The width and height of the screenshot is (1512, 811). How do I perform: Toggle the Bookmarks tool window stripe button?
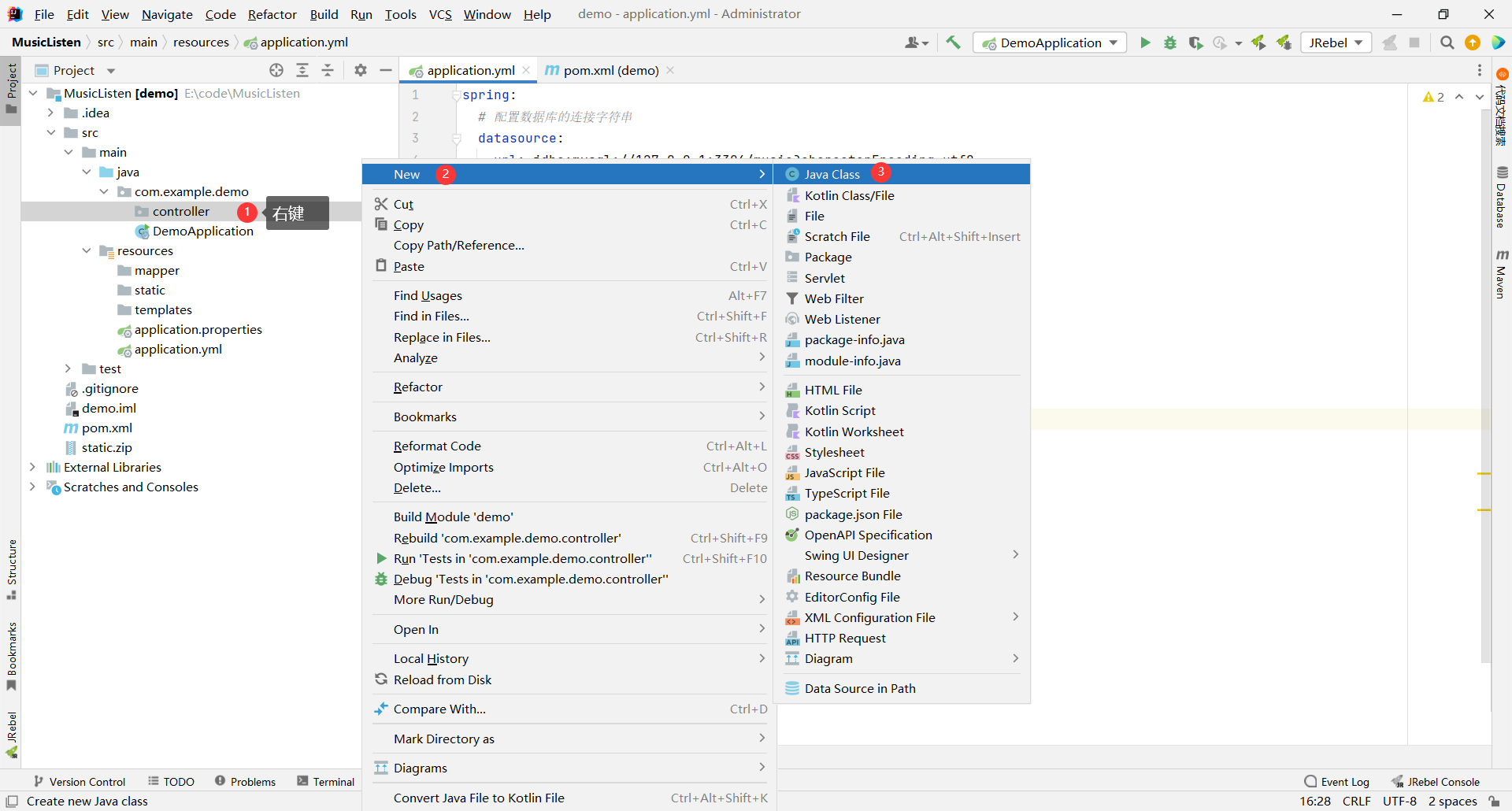point(11,657)
